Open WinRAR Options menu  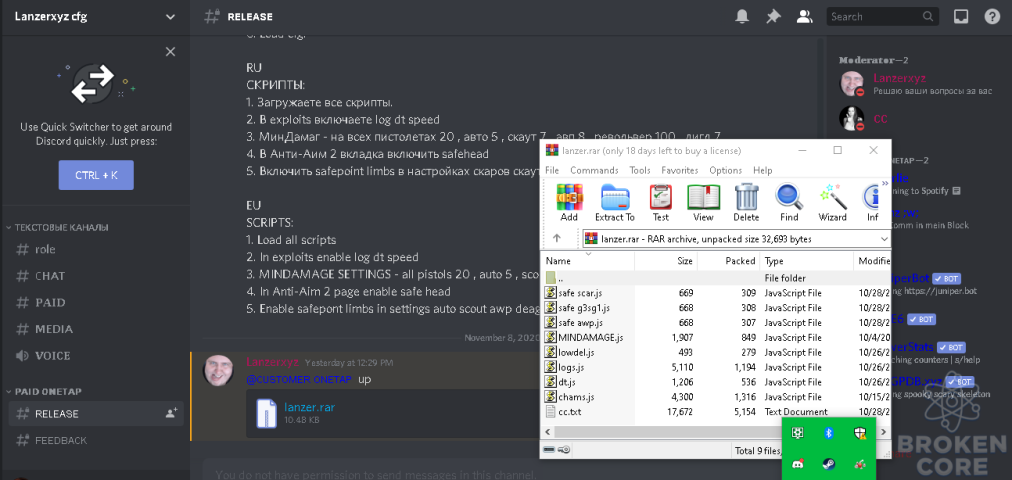point(725,170)
